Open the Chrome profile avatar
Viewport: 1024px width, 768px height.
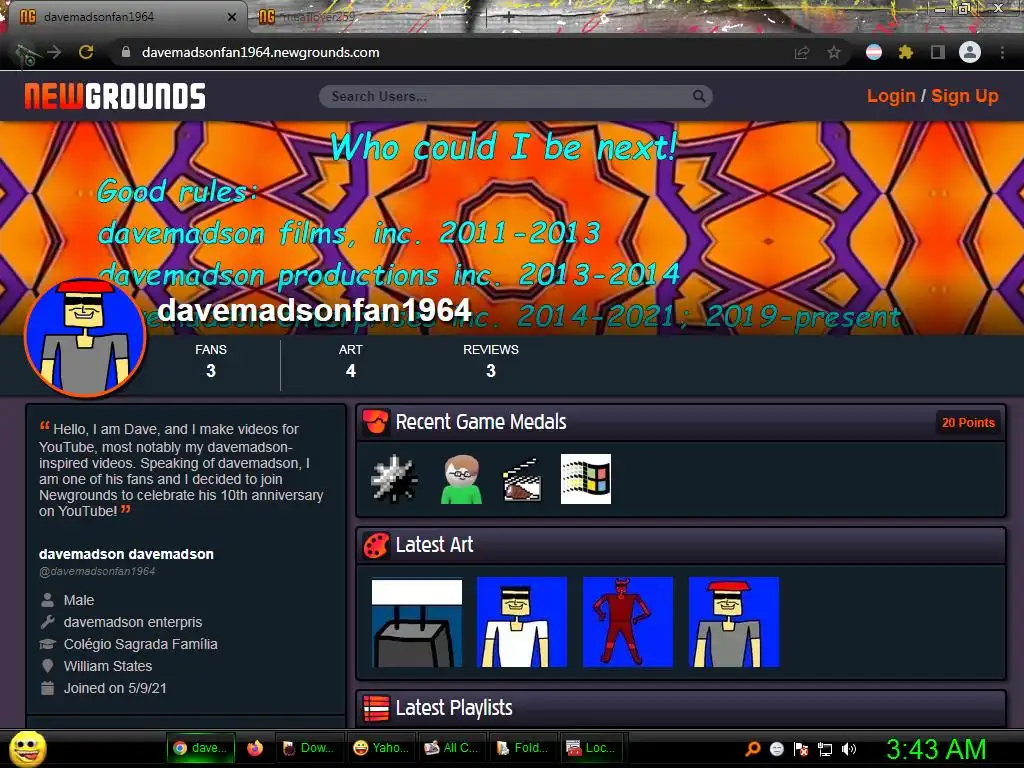coord(970,52)
